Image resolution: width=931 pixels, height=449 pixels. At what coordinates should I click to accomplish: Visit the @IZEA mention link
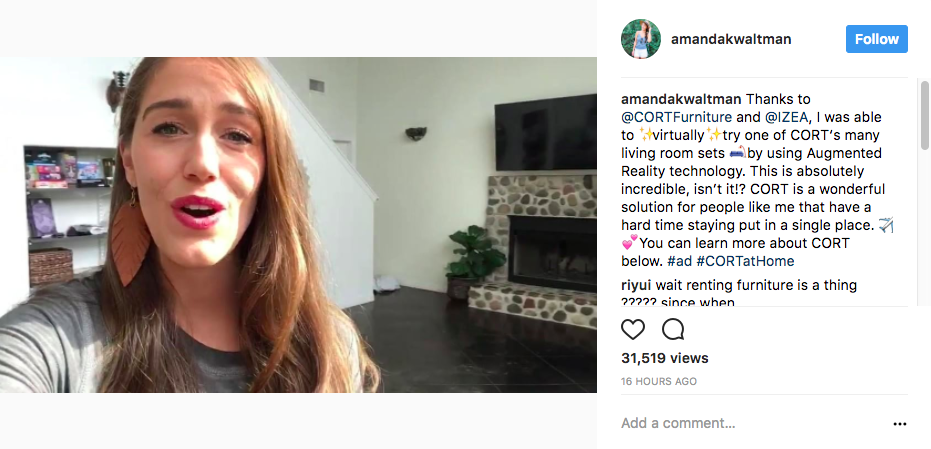click(x=786, y=117)
